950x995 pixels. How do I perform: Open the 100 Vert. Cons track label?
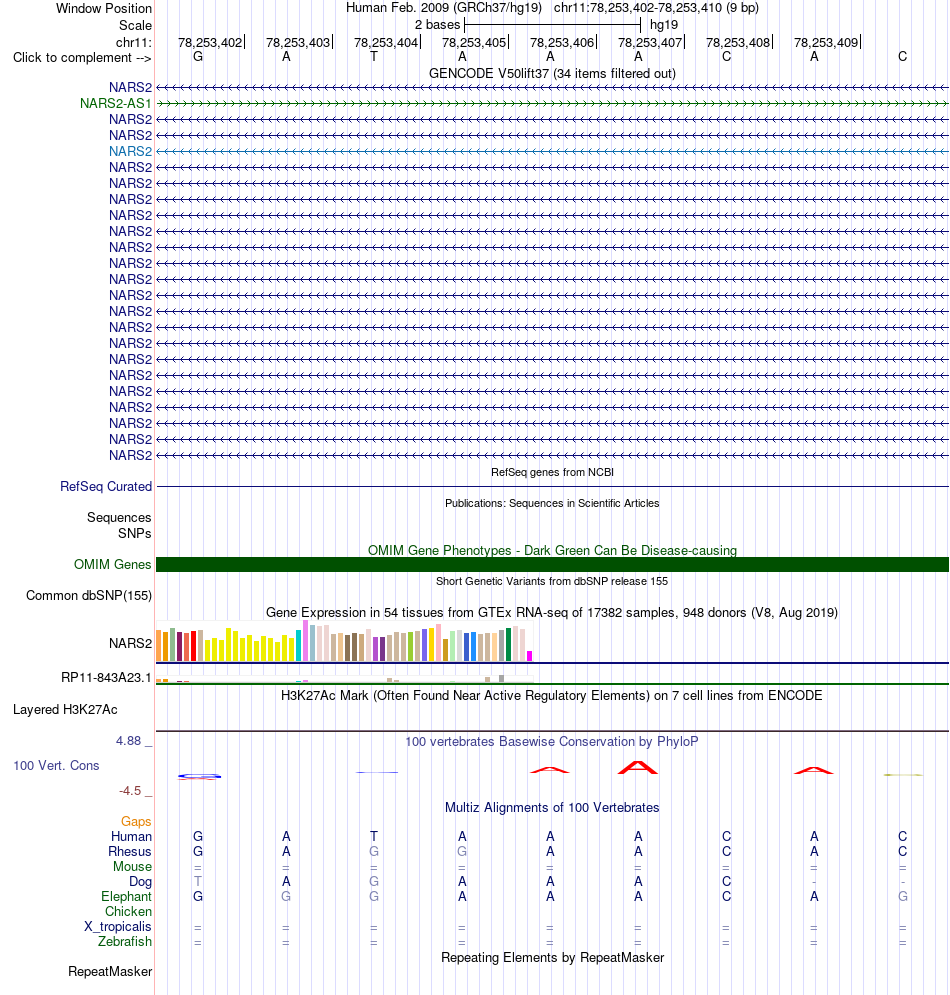[x=56, y=765]
